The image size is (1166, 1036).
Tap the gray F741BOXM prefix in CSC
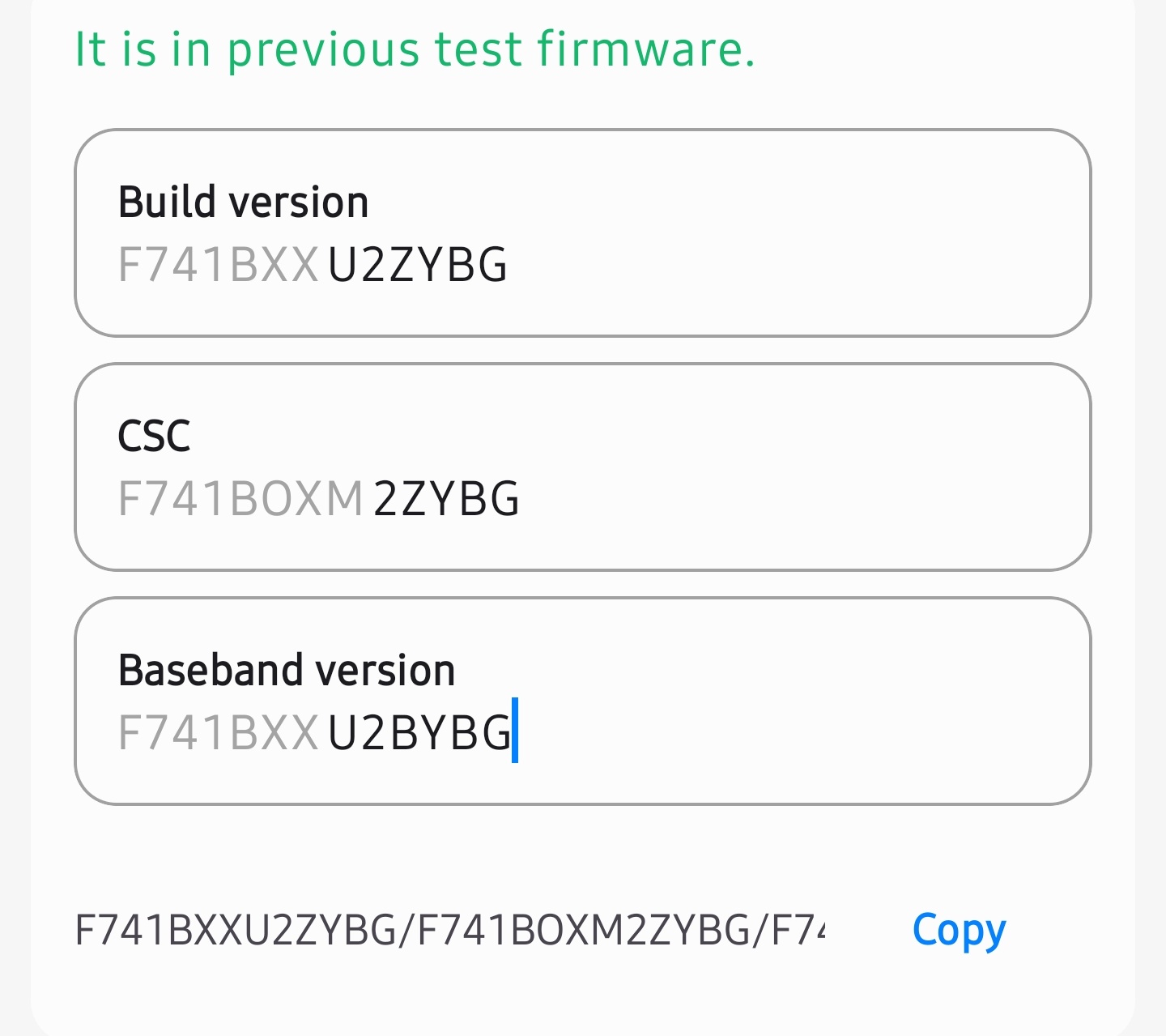click(x=240, y=499)
